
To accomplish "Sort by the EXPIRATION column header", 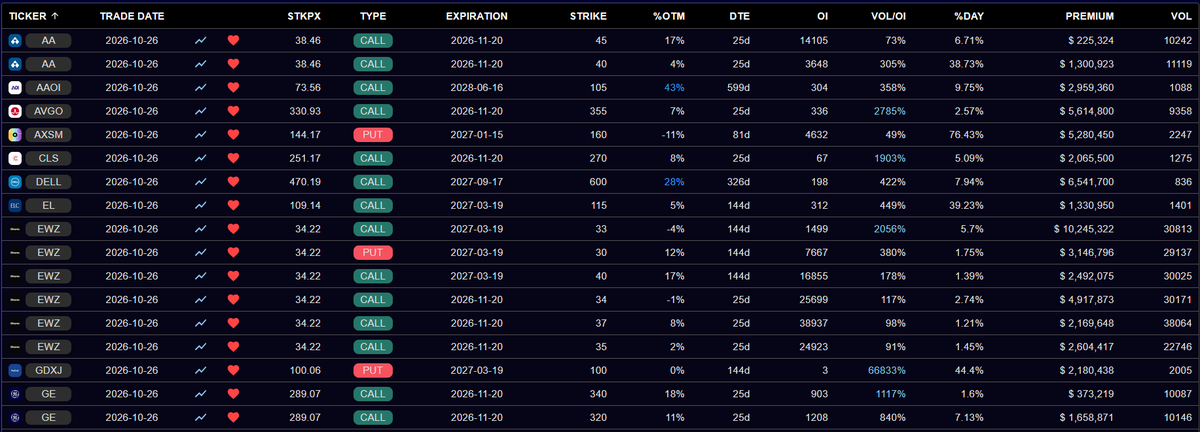I will (477, 17).
